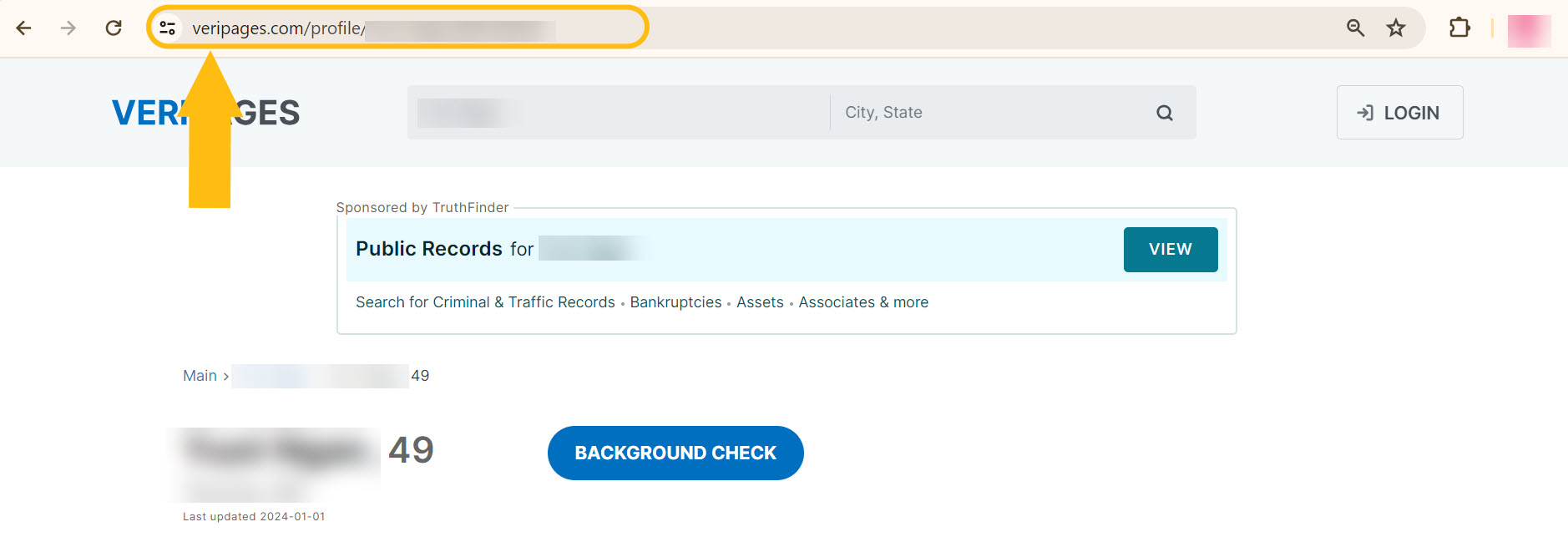Screen dimensions: 1568x542
Task: Bookmark this page with the star icon
Action: tap(1396, 28)
